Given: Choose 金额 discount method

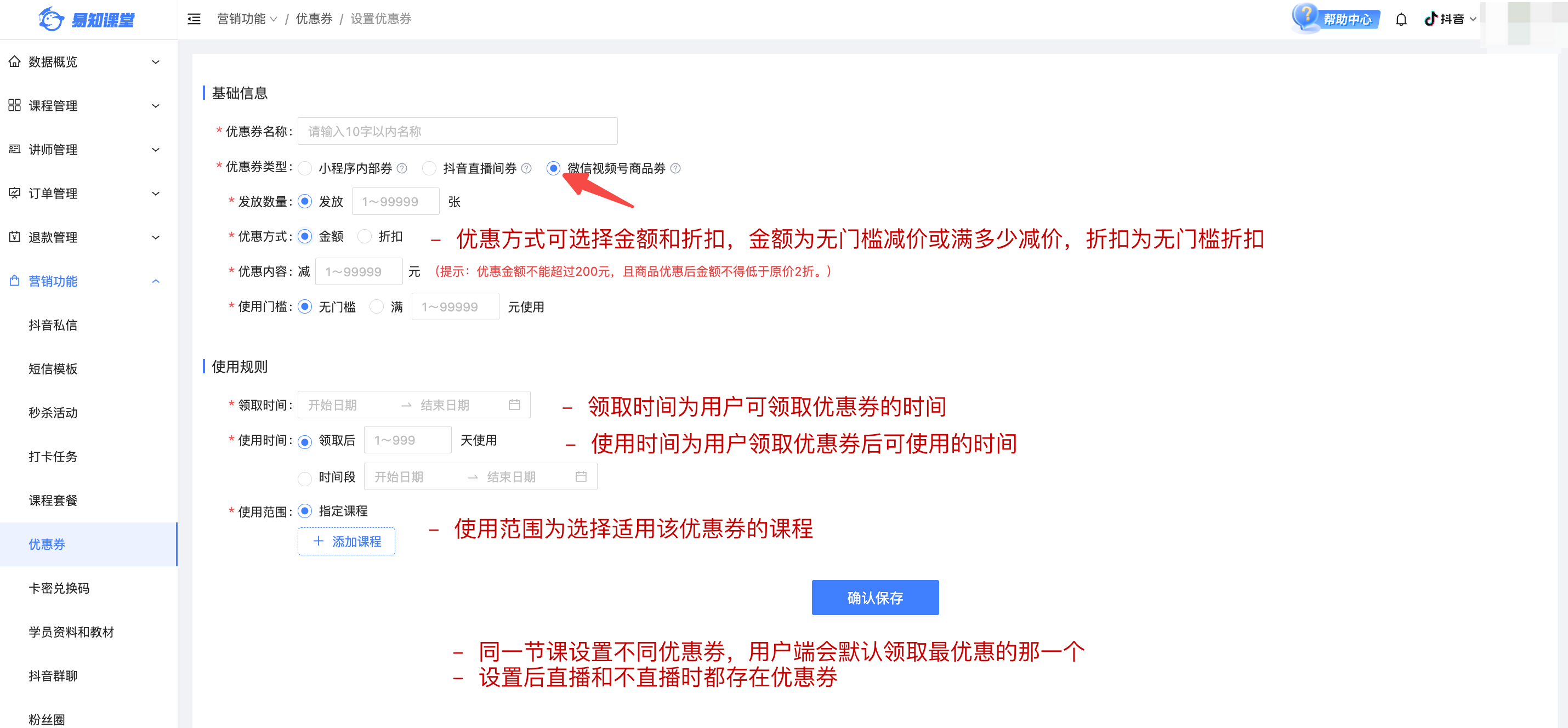Looking at the screenshot, I should [x=305, y=236].
